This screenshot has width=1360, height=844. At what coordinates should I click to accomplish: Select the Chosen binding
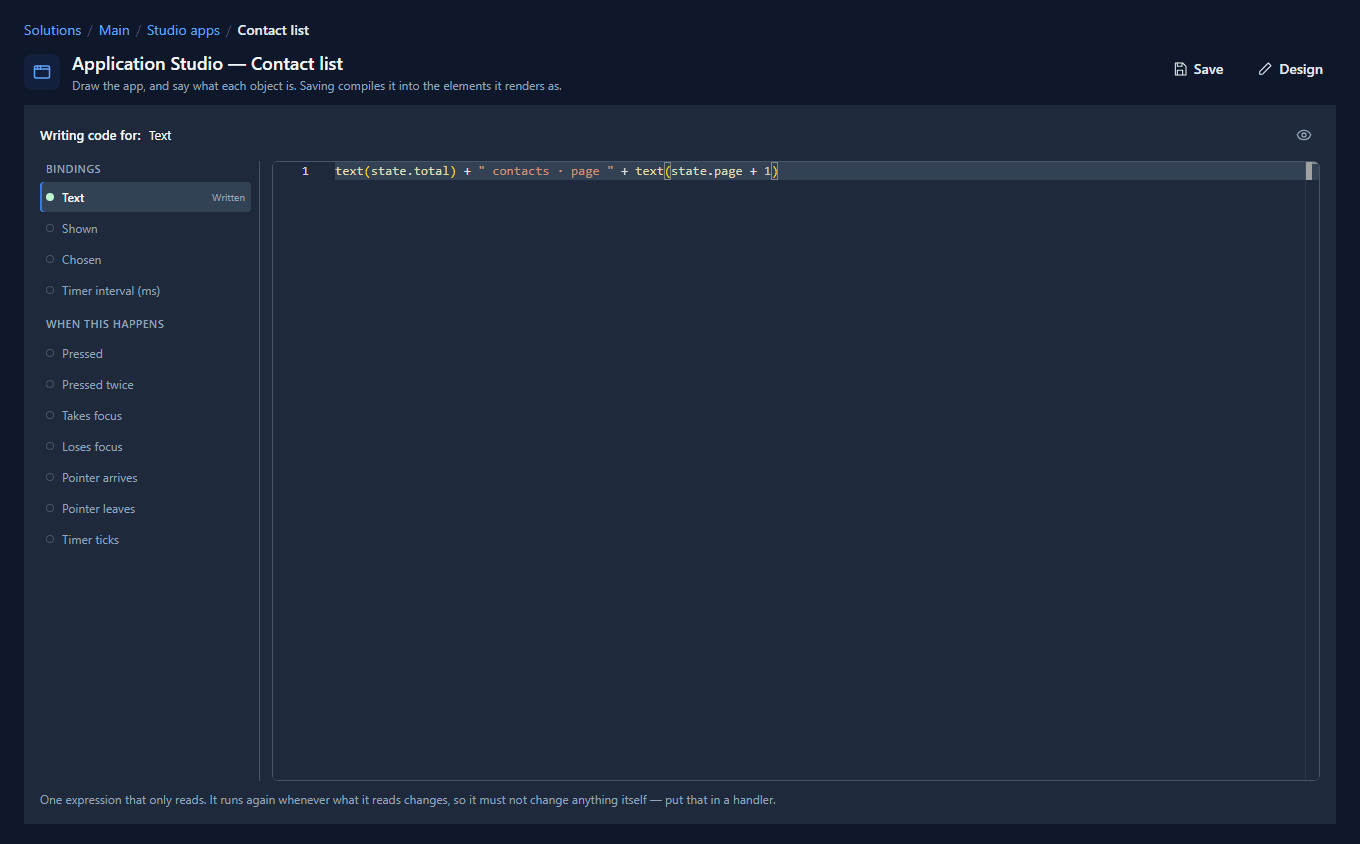[146, 259]
